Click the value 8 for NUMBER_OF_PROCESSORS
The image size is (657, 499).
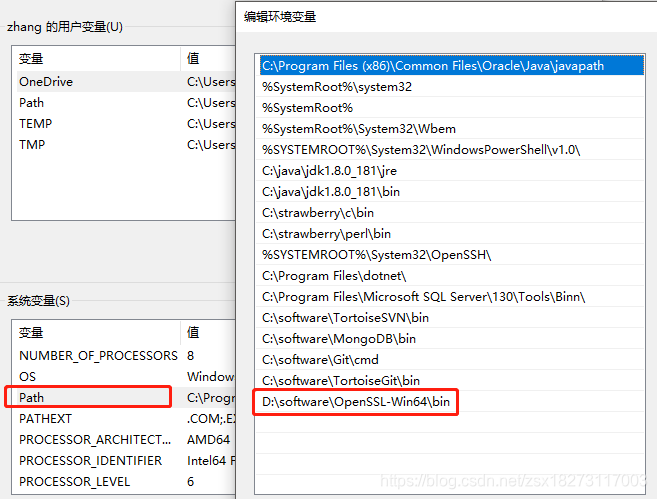(191, 356)
